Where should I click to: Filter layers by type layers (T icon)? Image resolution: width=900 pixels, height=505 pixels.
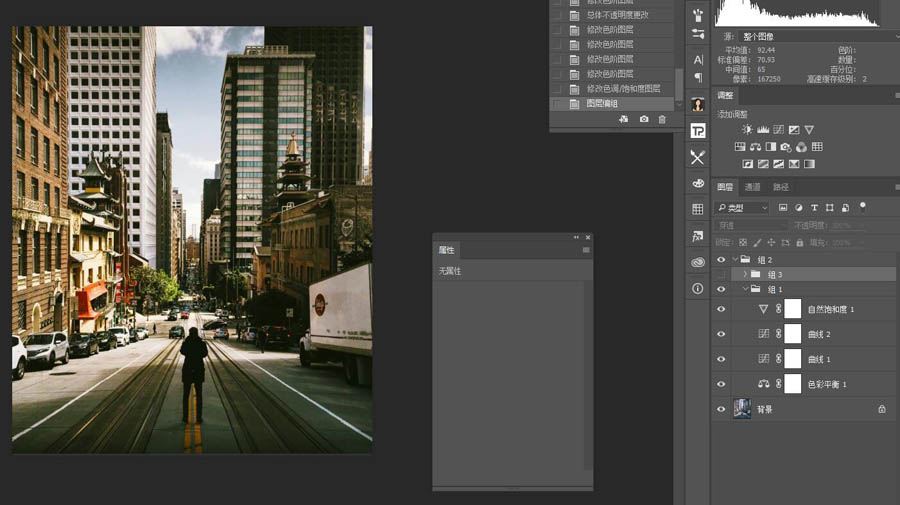coord(815,208)
